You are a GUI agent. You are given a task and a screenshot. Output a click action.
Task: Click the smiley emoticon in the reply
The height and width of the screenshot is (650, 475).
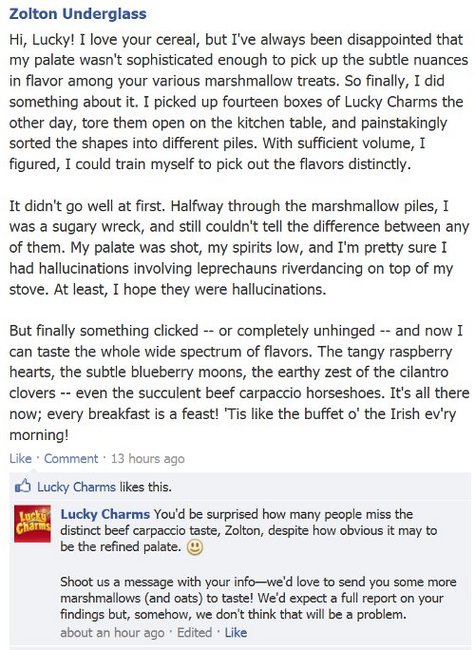point(195,547)
